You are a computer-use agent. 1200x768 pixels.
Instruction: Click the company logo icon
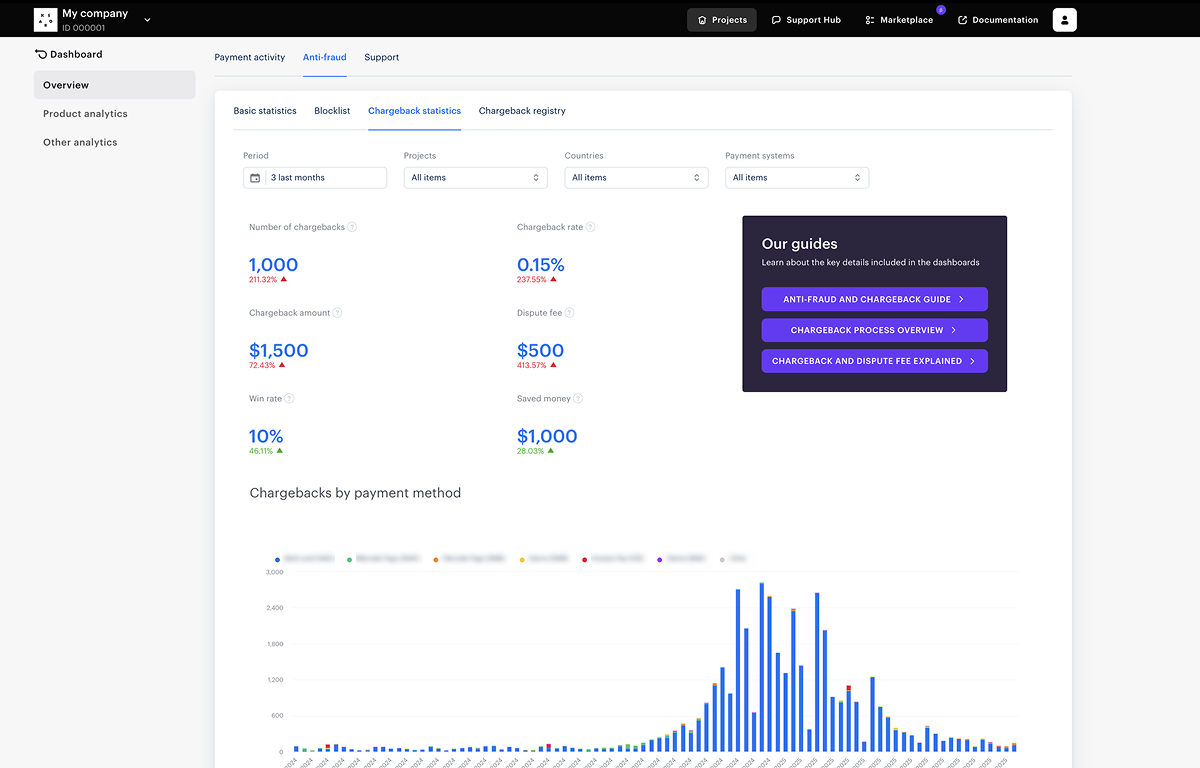[x=45, y=20]
